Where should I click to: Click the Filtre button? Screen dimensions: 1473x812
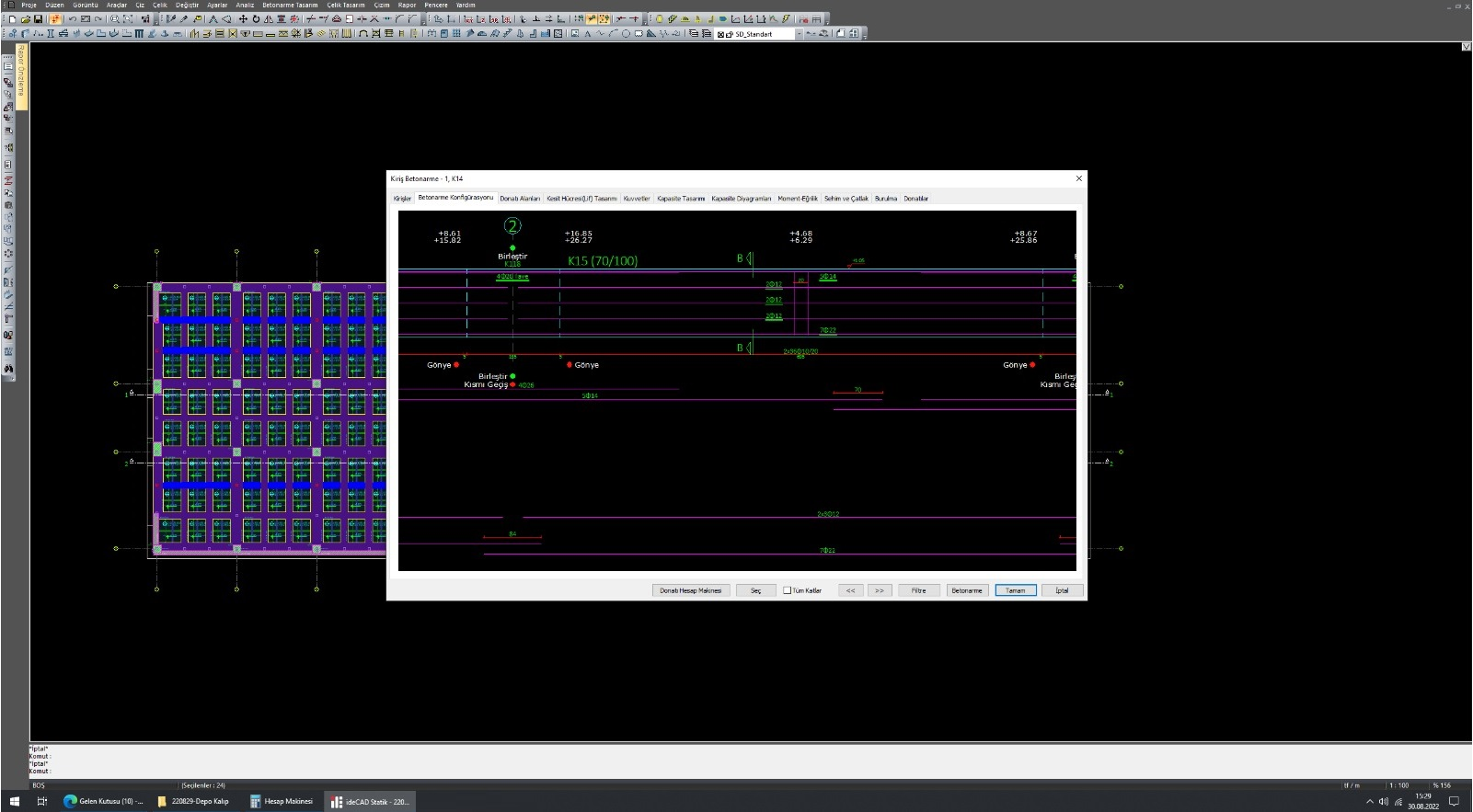pyautogui.click(x=918, y=590)
